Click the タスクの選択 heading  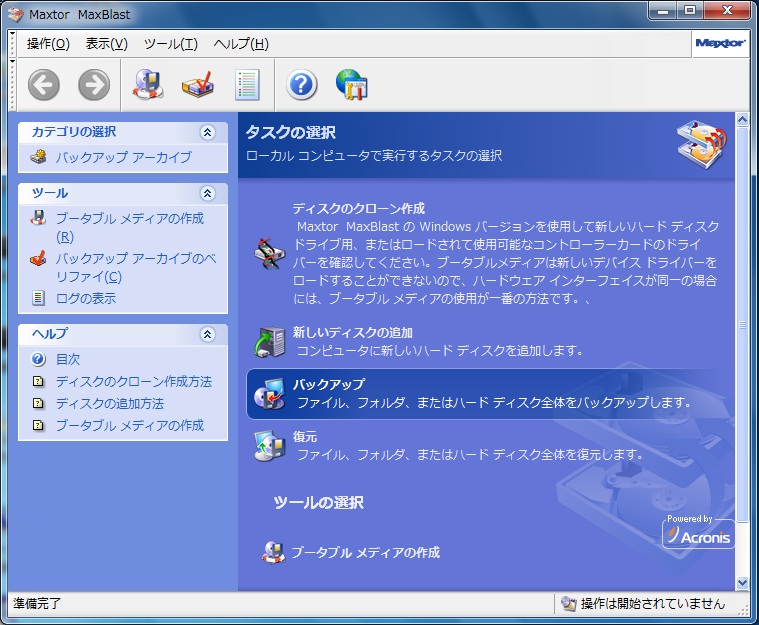coord(290,132)
